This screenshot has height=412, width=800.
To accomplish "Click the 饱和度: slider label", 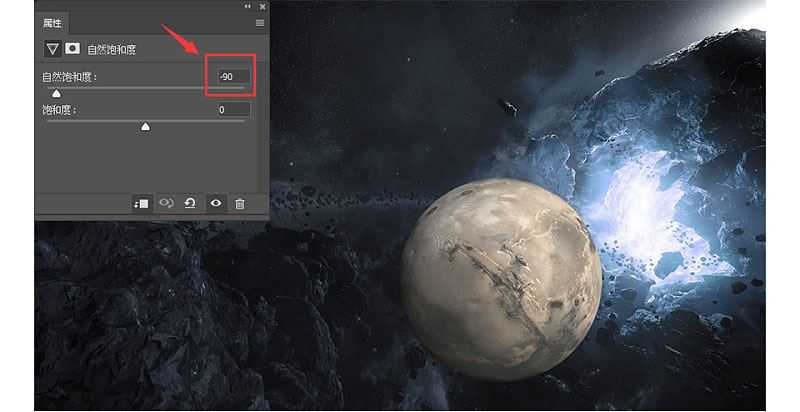I will (x=59, y=110).
